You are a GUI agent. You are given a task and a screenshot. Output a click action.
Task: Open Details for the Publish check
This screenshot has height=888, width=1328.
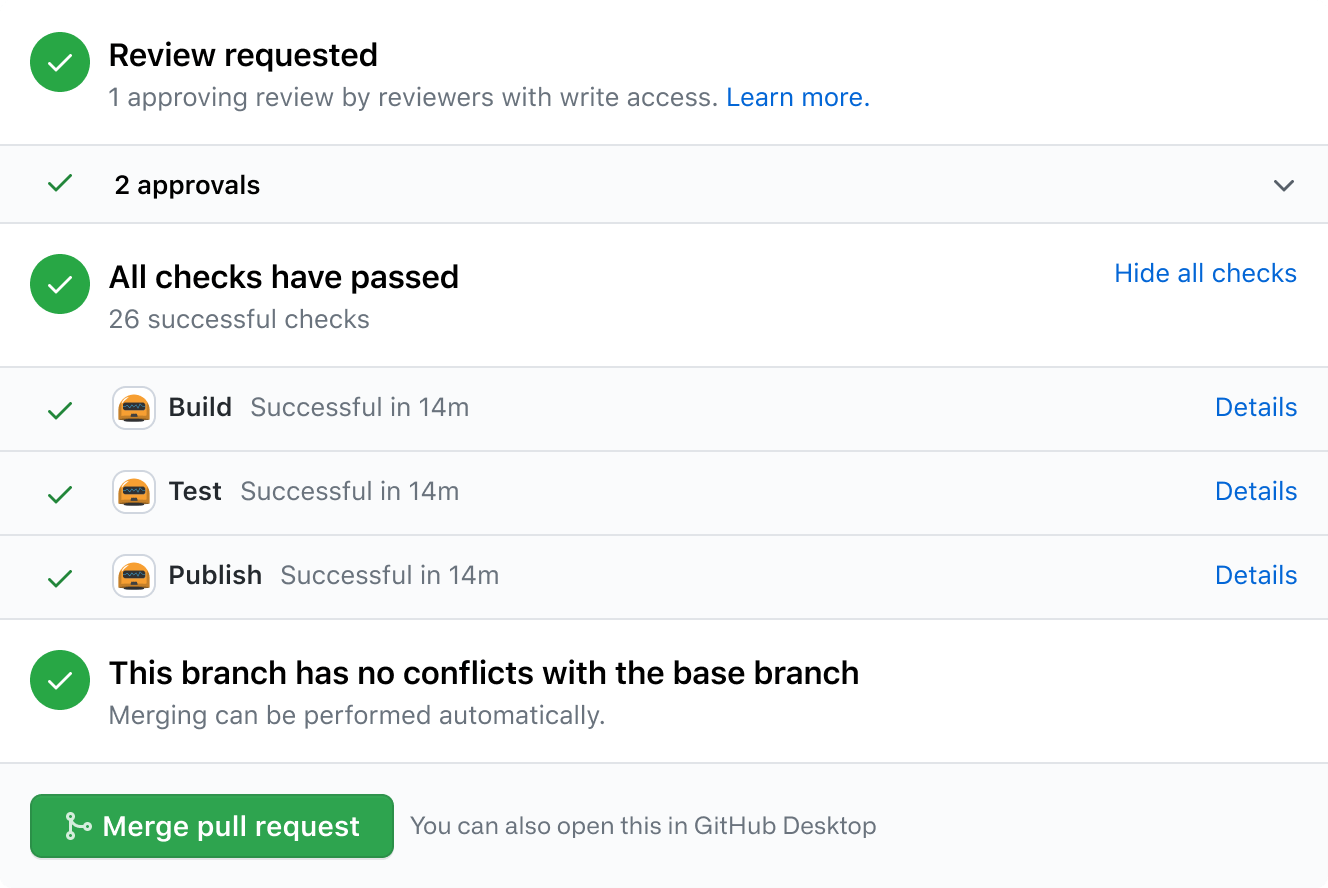click(x=1256, y=575)
